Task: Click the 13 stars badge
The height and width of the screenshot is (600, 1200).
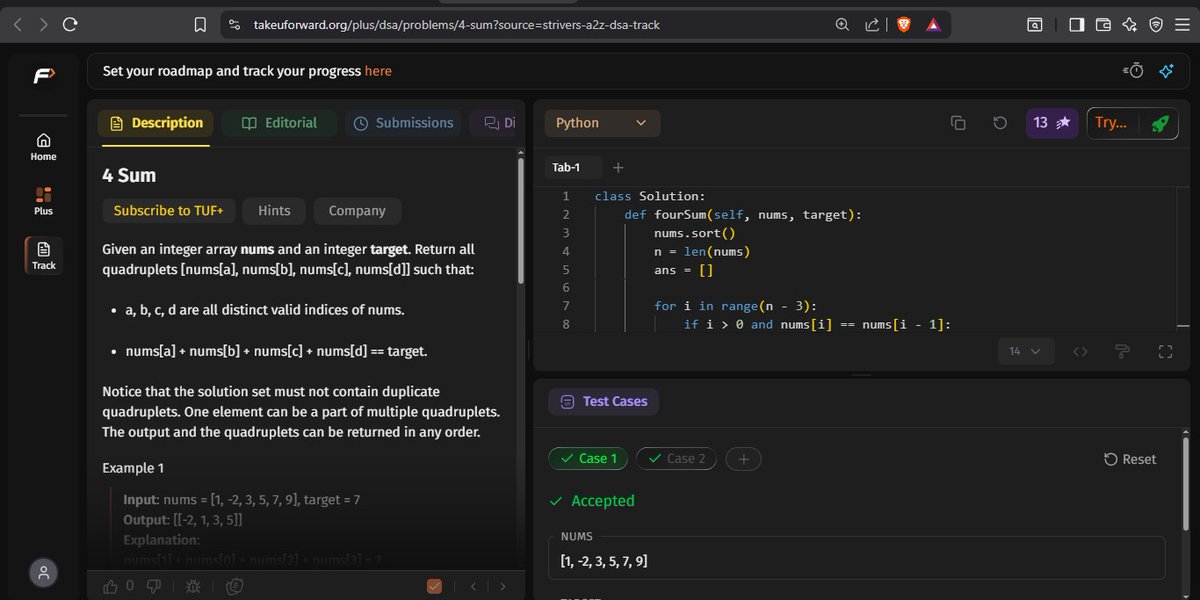Action: (x=1052, y=123)
